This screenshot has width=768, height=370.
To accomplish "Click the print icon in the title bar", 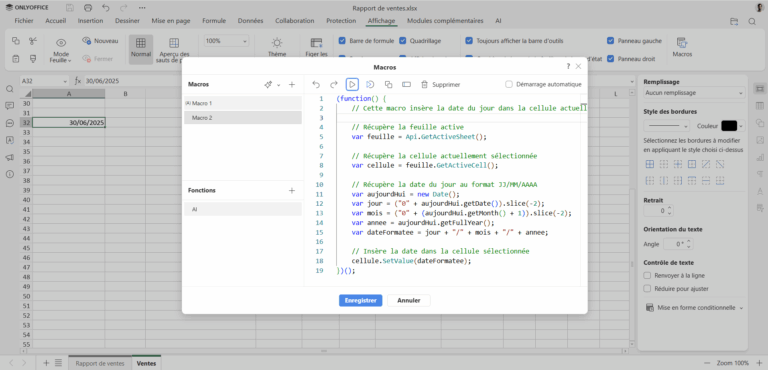I will pos(88,8).
